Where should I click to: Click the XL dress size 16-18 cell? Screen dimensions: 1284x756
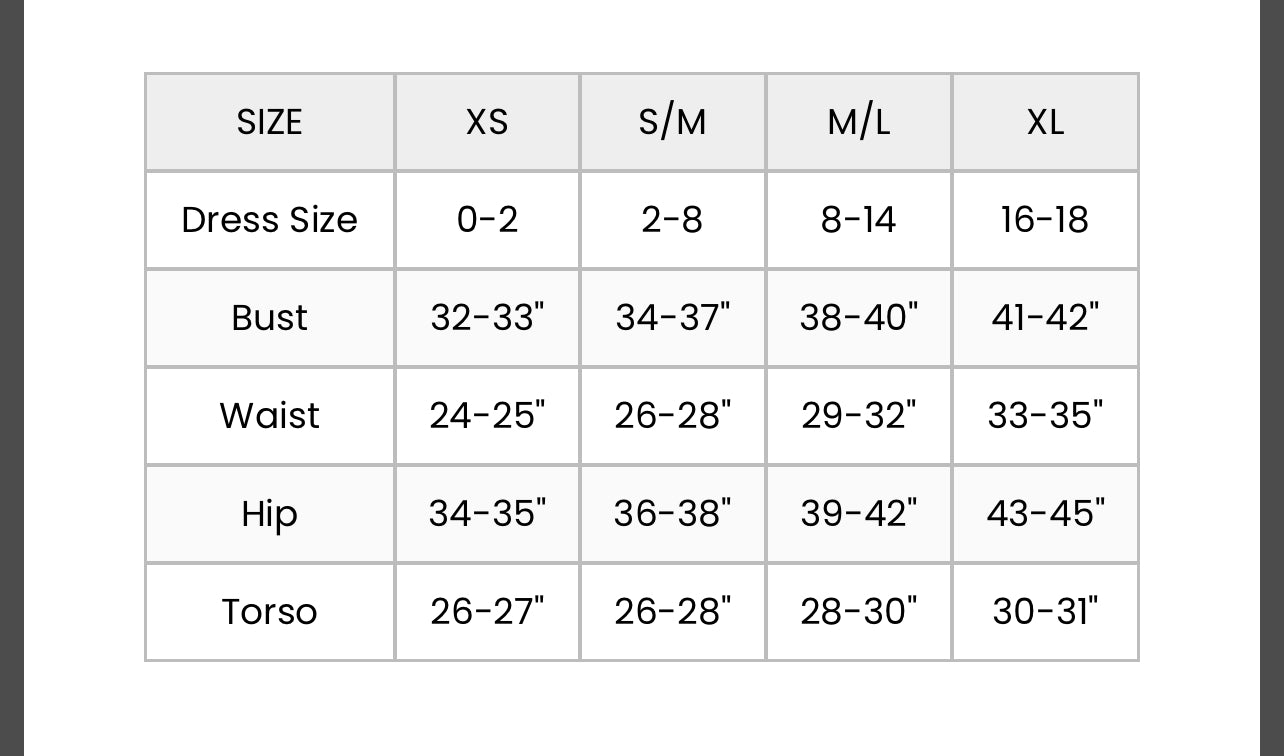pos(1045,220)
